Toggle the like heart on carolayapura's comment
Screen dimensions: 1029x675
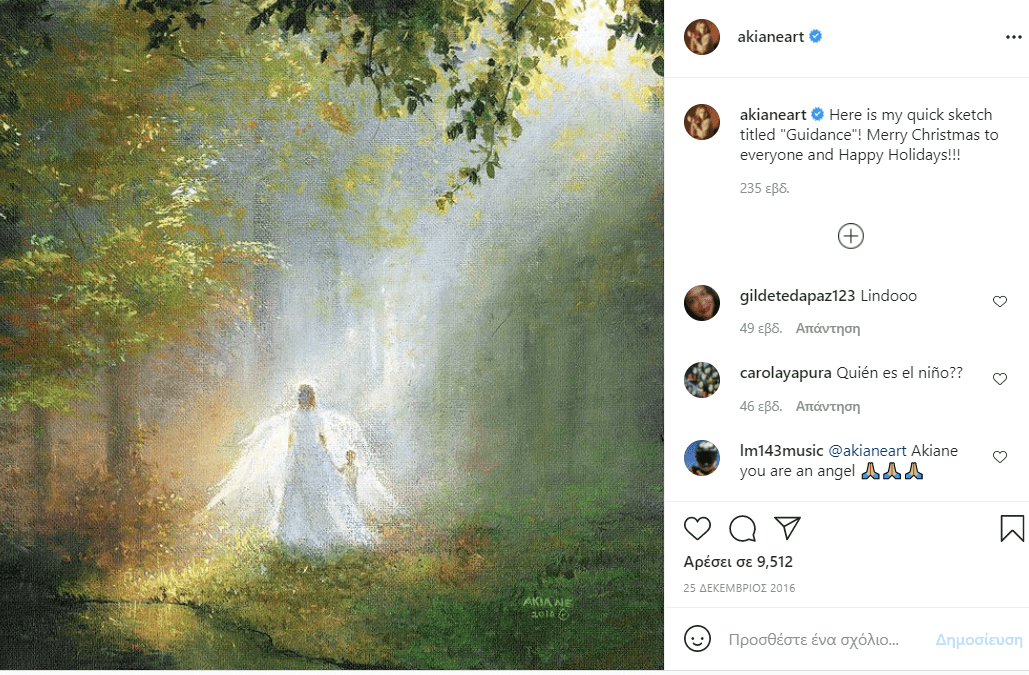point(1000,378)
